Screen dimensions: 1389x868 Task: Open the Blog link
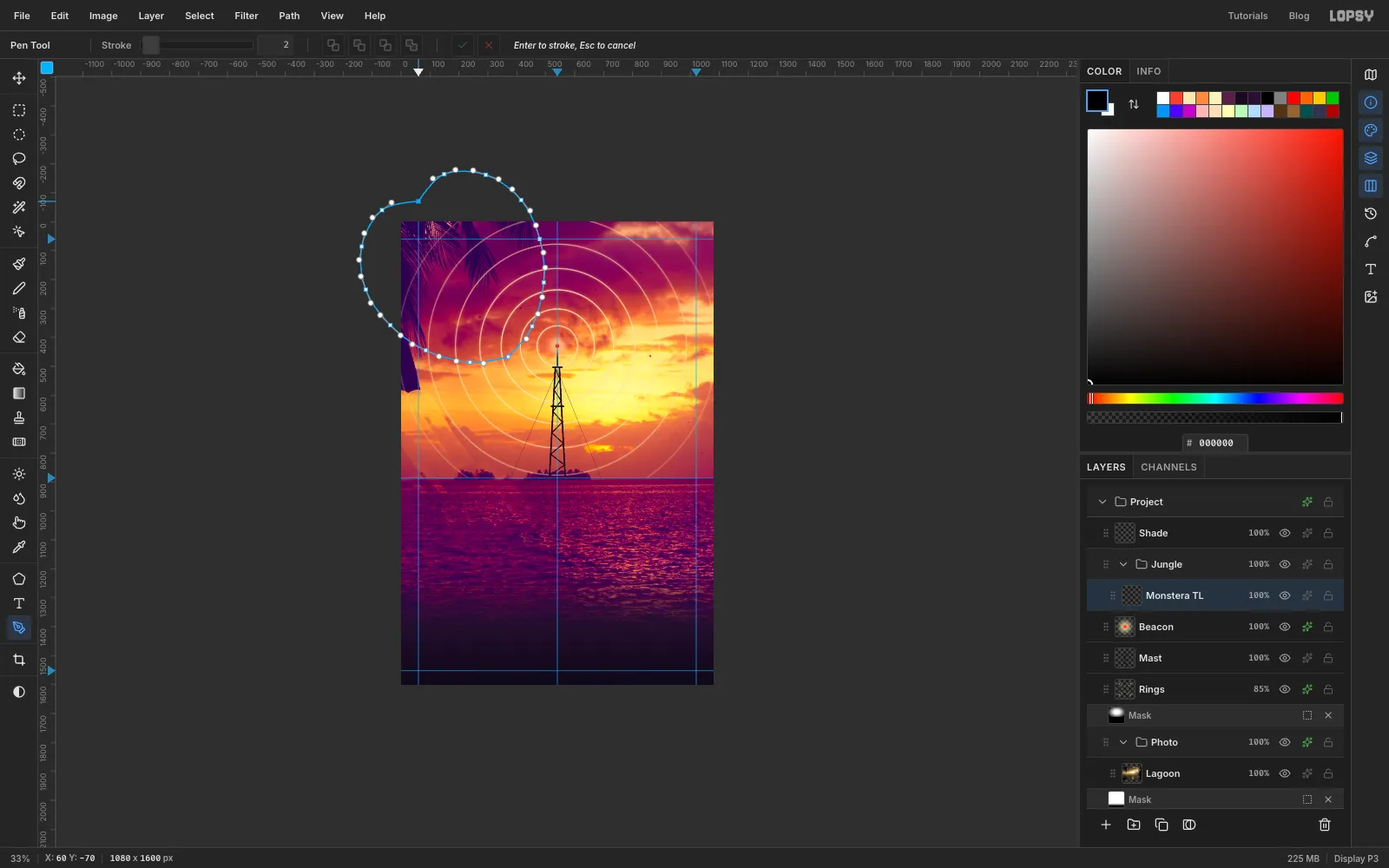point(1299,16)
